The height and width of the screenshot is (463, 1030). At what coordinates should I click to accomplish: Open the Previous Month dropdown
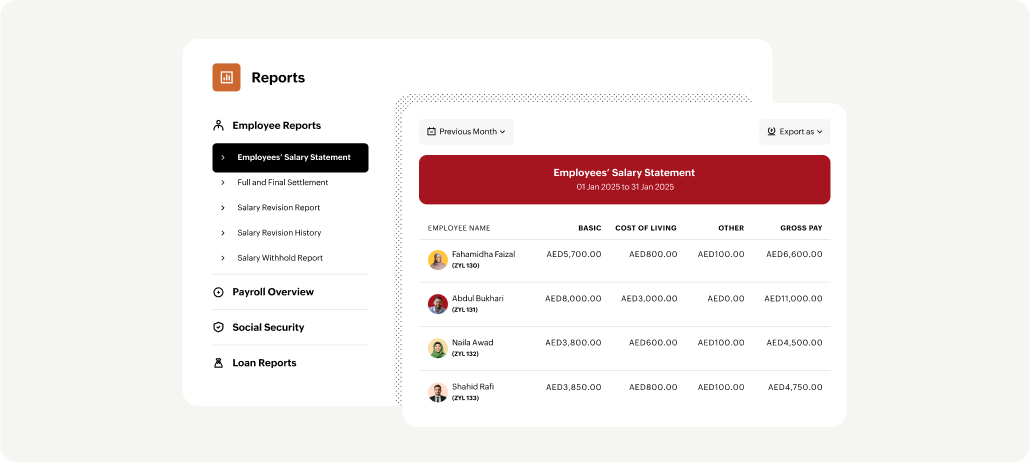pyautogui.click(x=466, y=132)
